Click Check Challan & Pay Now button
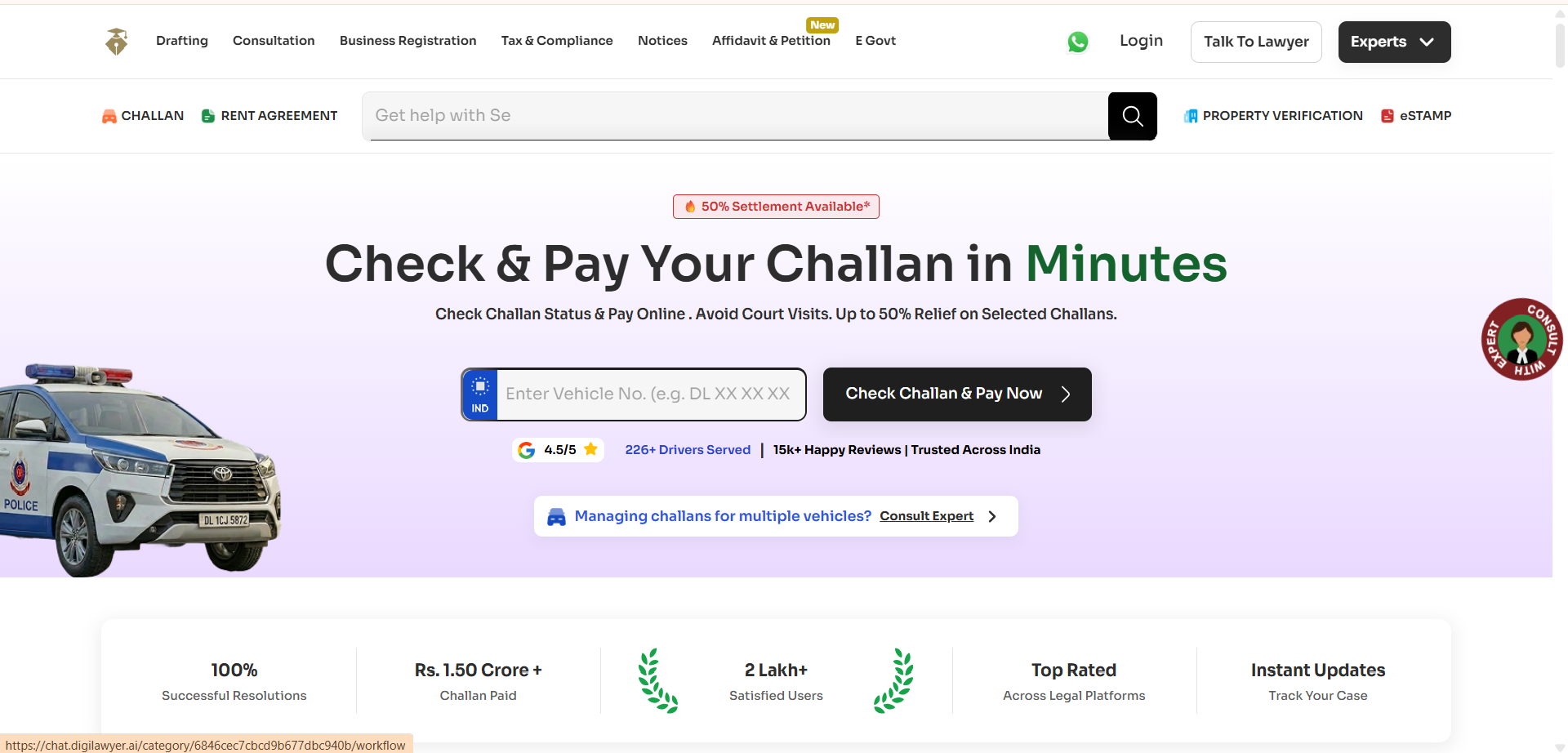Viewport: 1568px width, 753px height. tap(957, 394)
